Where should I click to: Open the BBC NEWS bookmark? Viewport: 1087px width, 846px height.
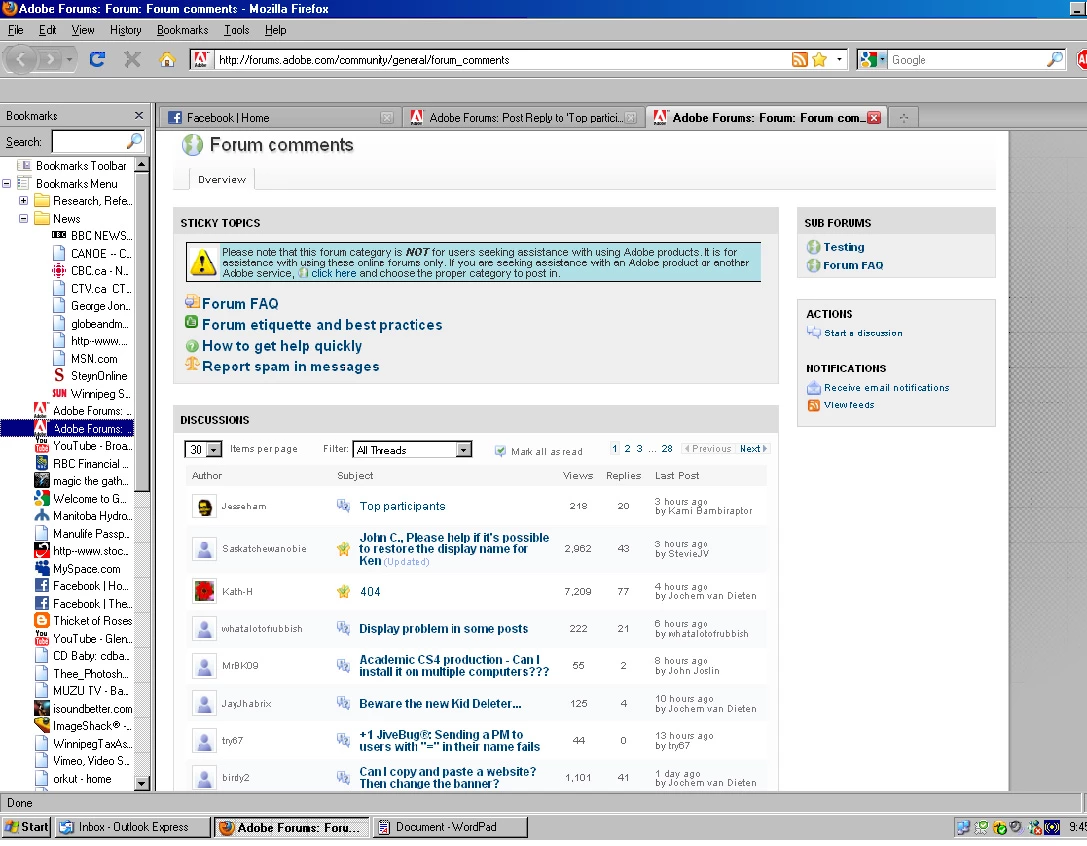92,236
